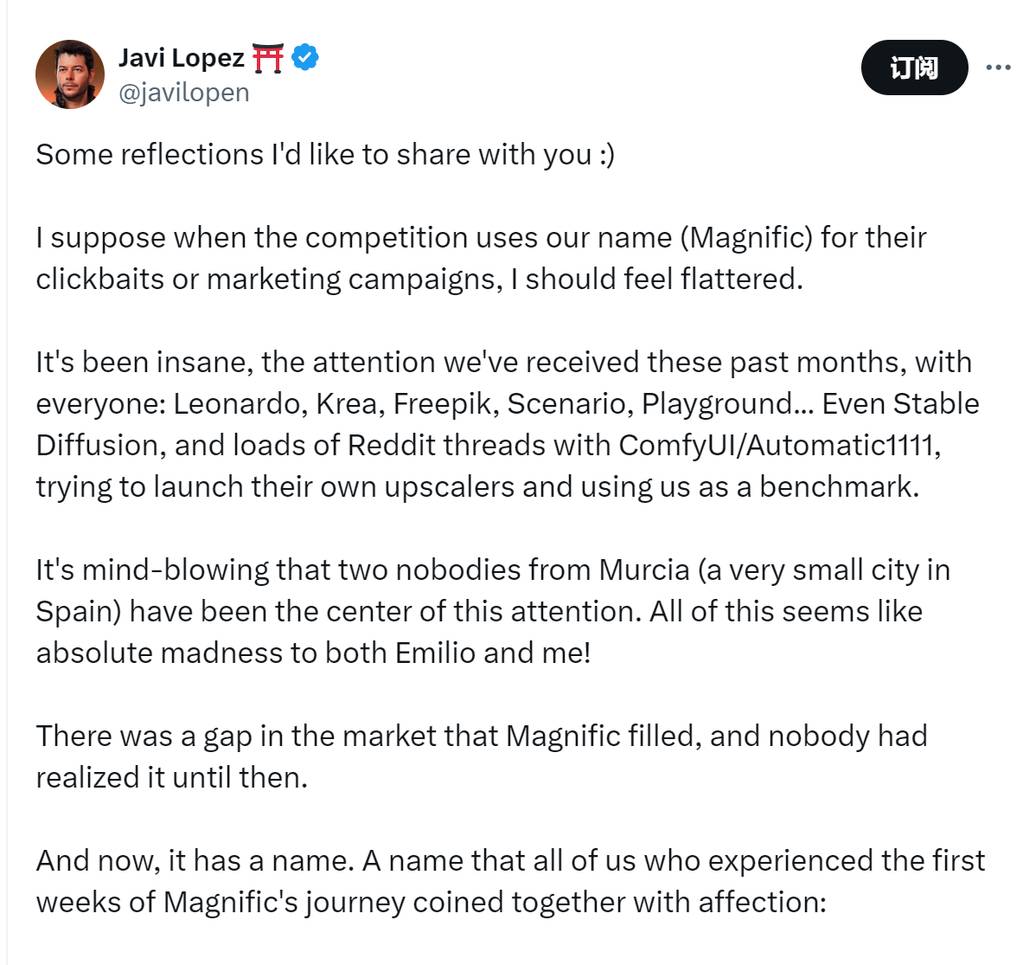Viewport: 1023px width, 965px height.
Task: Click the 订阅 subscribe button
Action: point(914,68)
